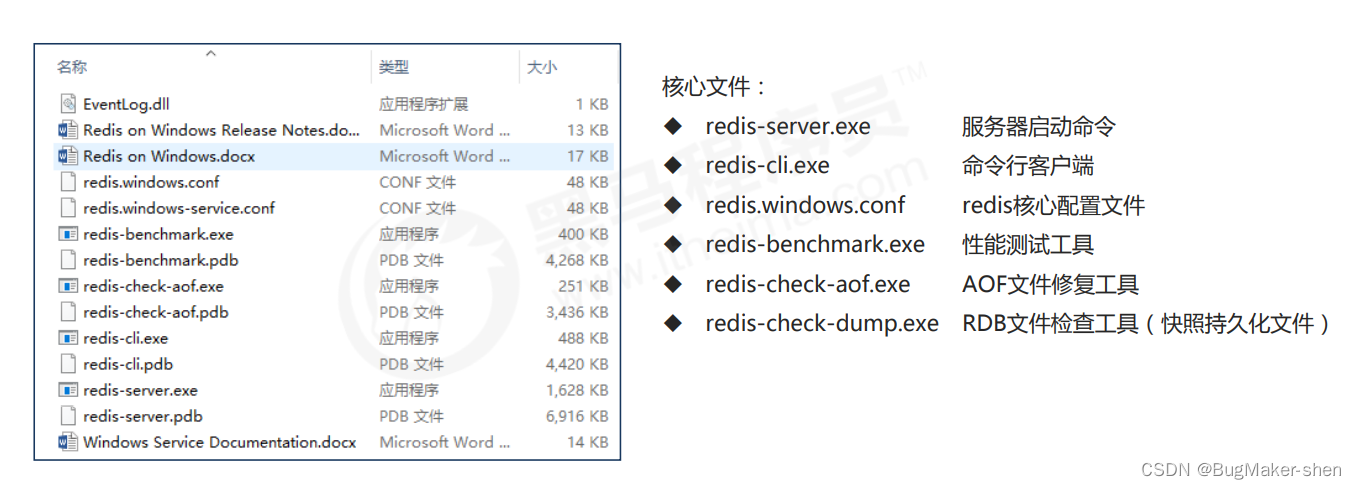Screen dimensions: 1356x489
Task: Select the redis-server.exe file name in list
Action: coord(140,390)
